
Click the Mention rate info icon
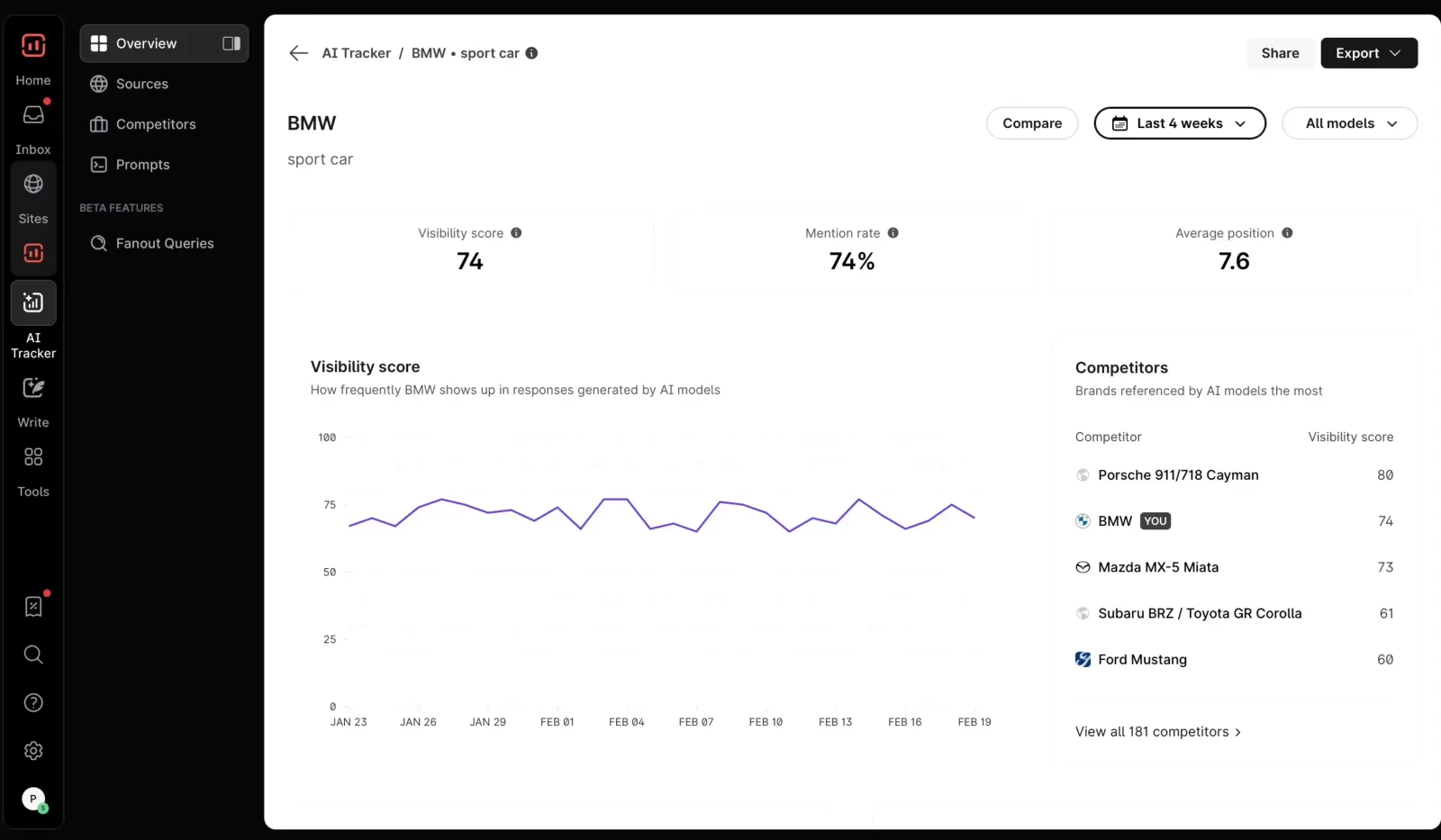tap(893, 232)
